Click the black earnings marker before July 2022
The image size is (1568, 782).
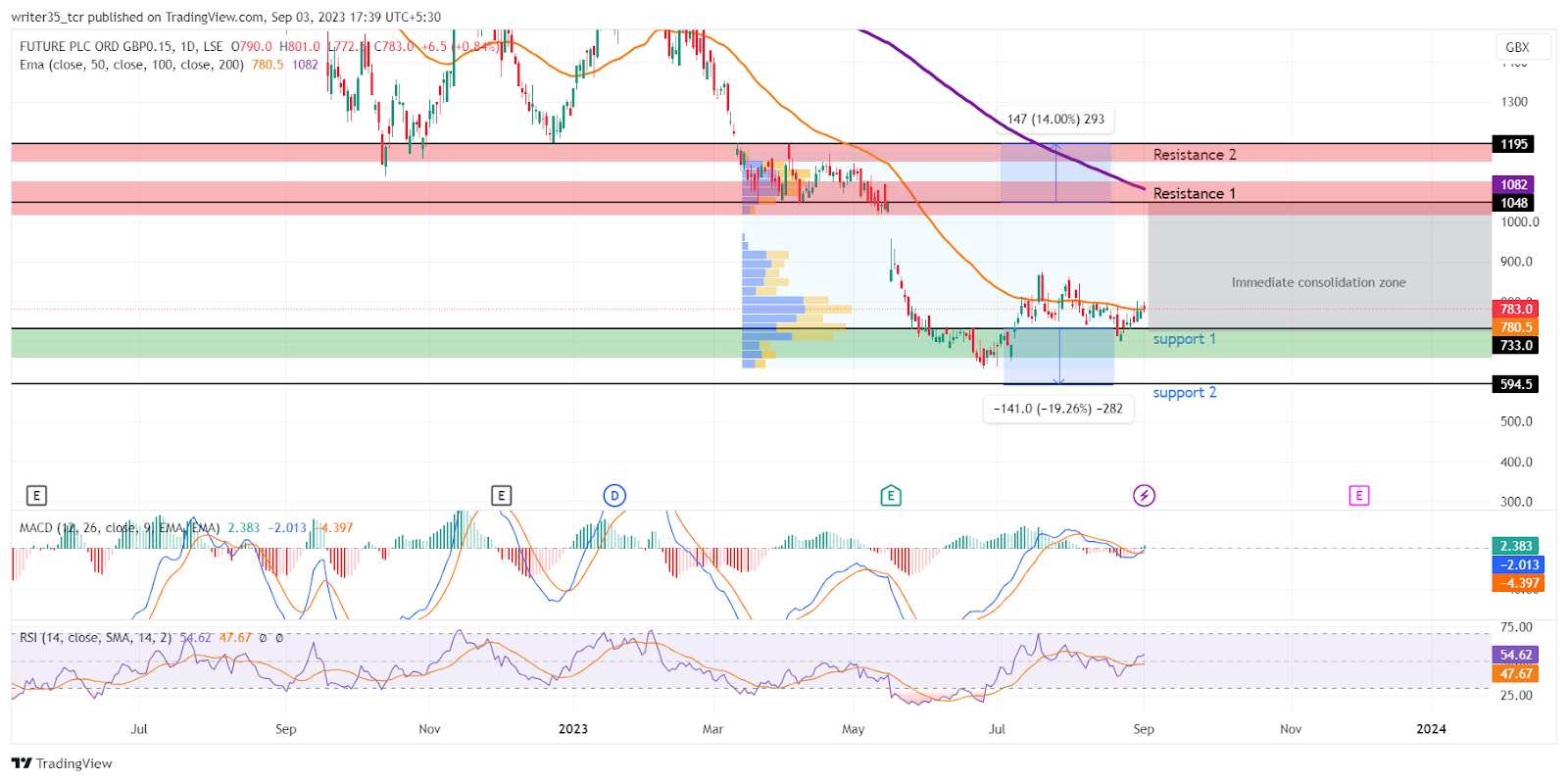click(x=36, y=496)
